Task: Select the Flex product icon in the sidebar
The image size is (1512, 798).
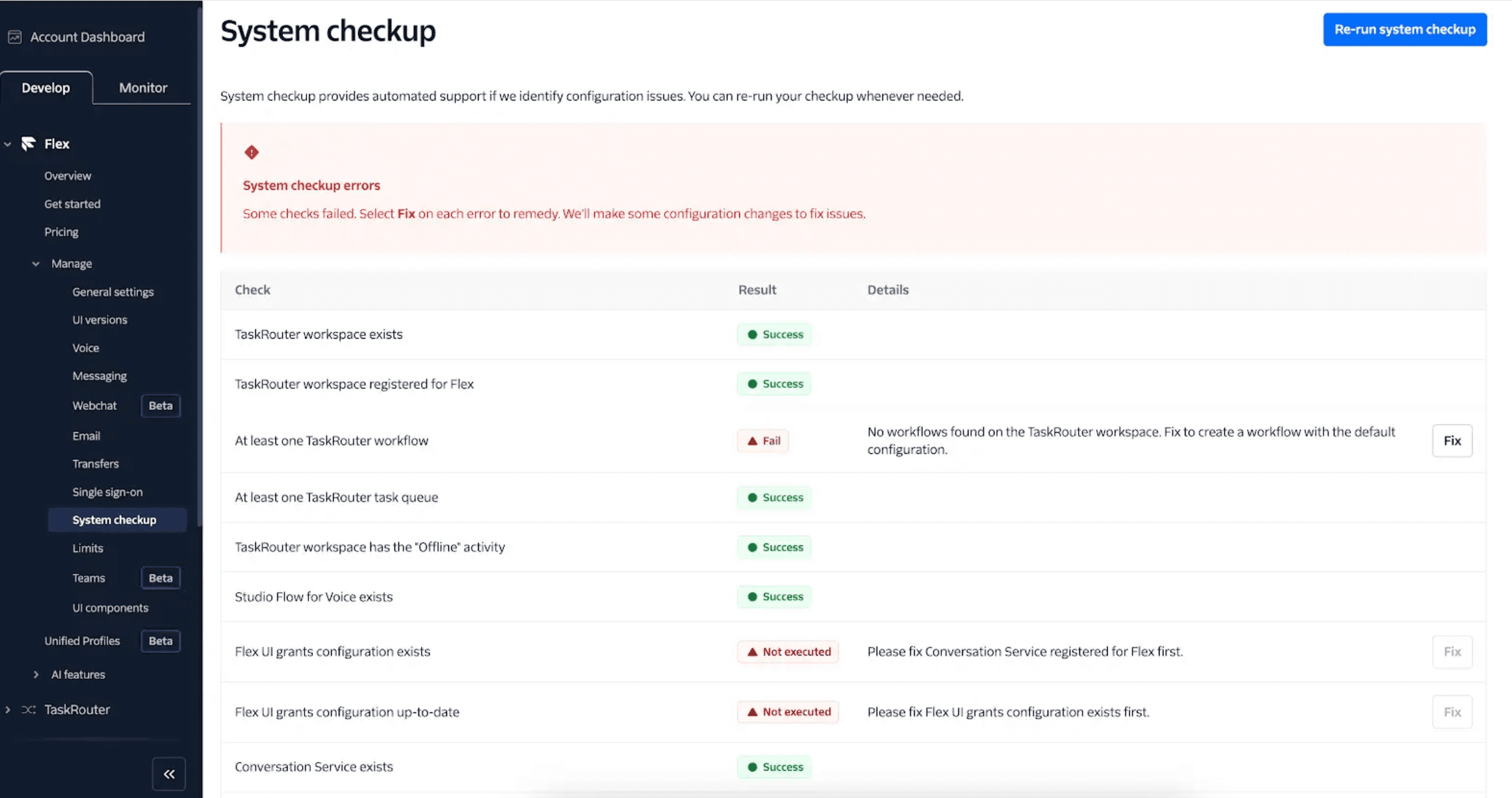Action: (28, 144)
